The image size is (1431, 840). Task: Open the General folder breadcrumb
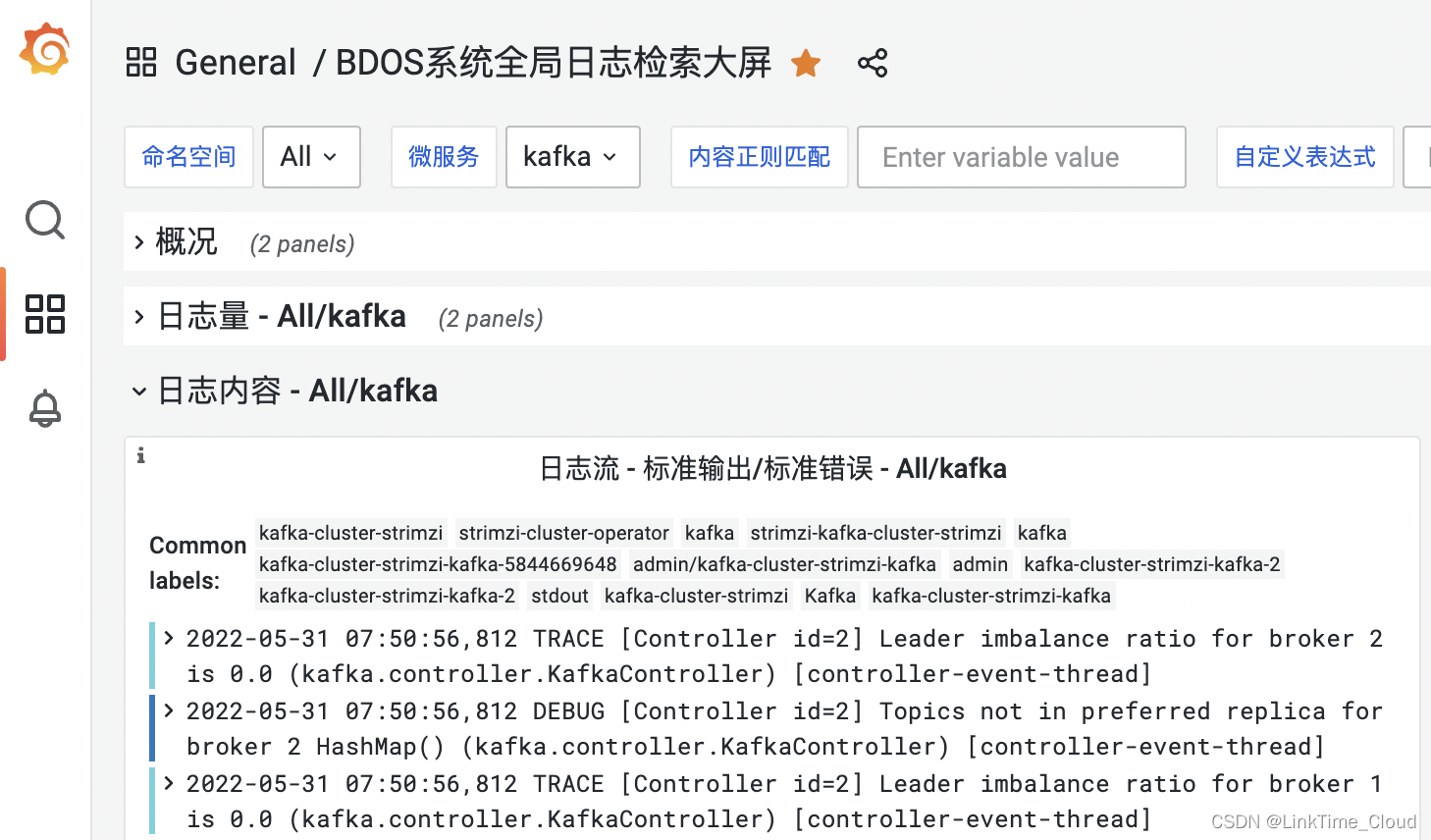coord(236,63)
